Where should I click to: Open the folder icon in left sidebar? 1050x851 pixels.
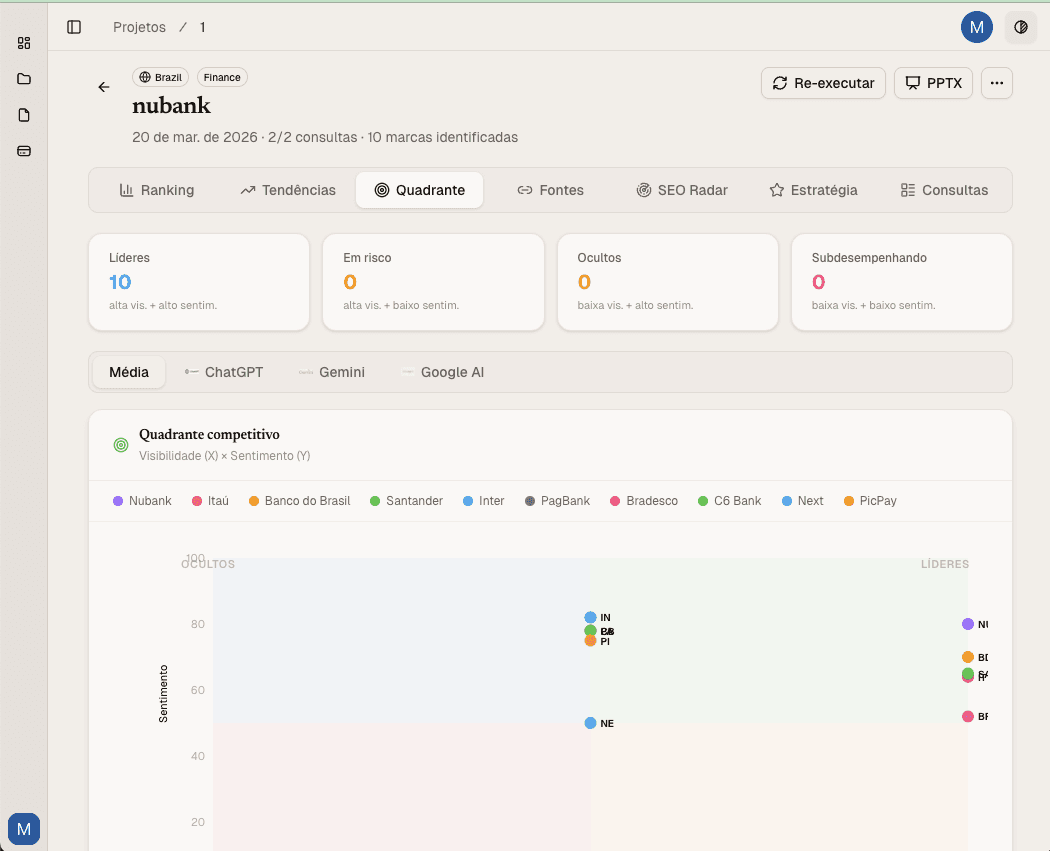point(24,79)
